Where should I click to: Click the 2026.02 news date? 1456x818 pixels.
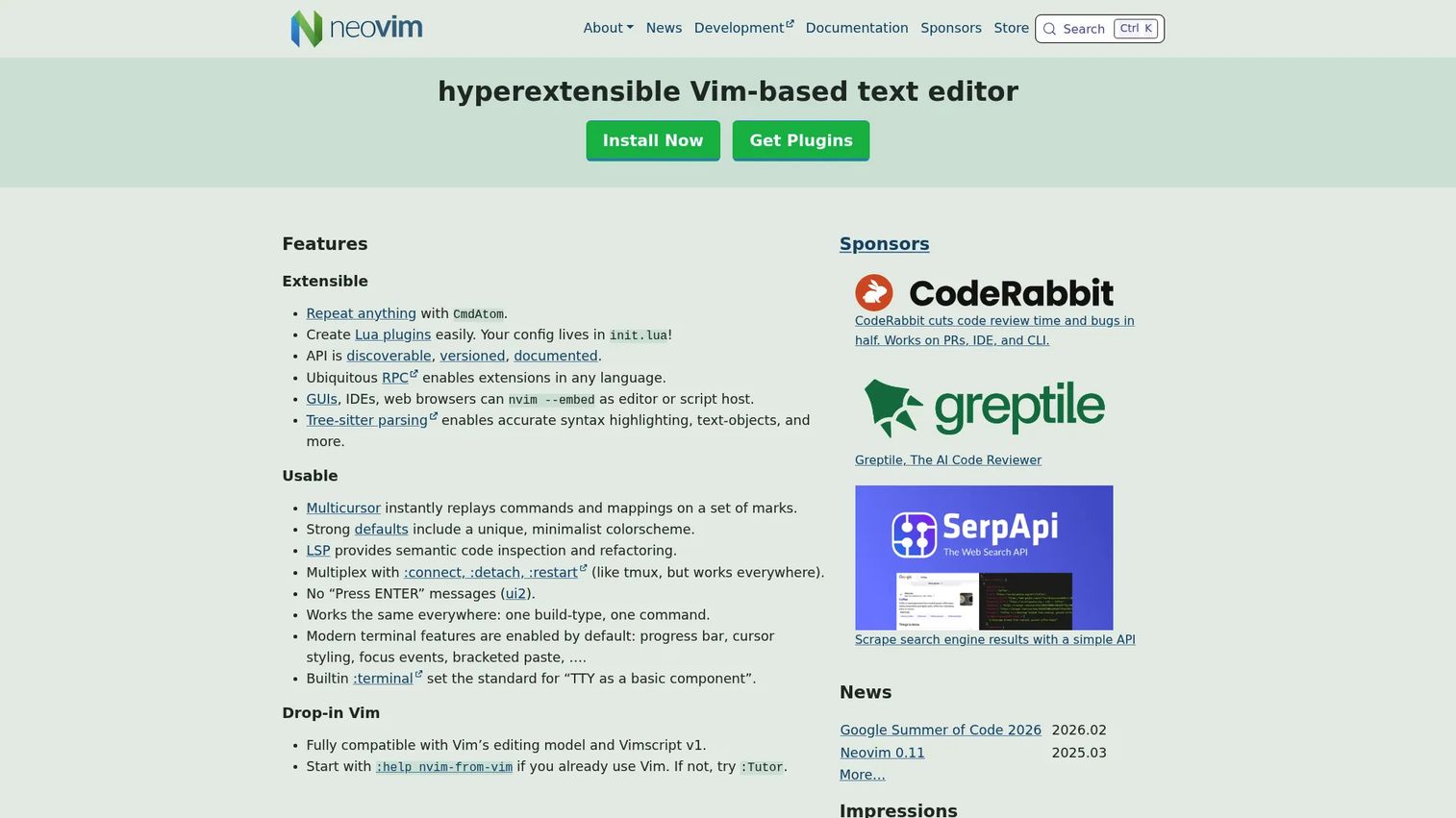point(1079,731)
